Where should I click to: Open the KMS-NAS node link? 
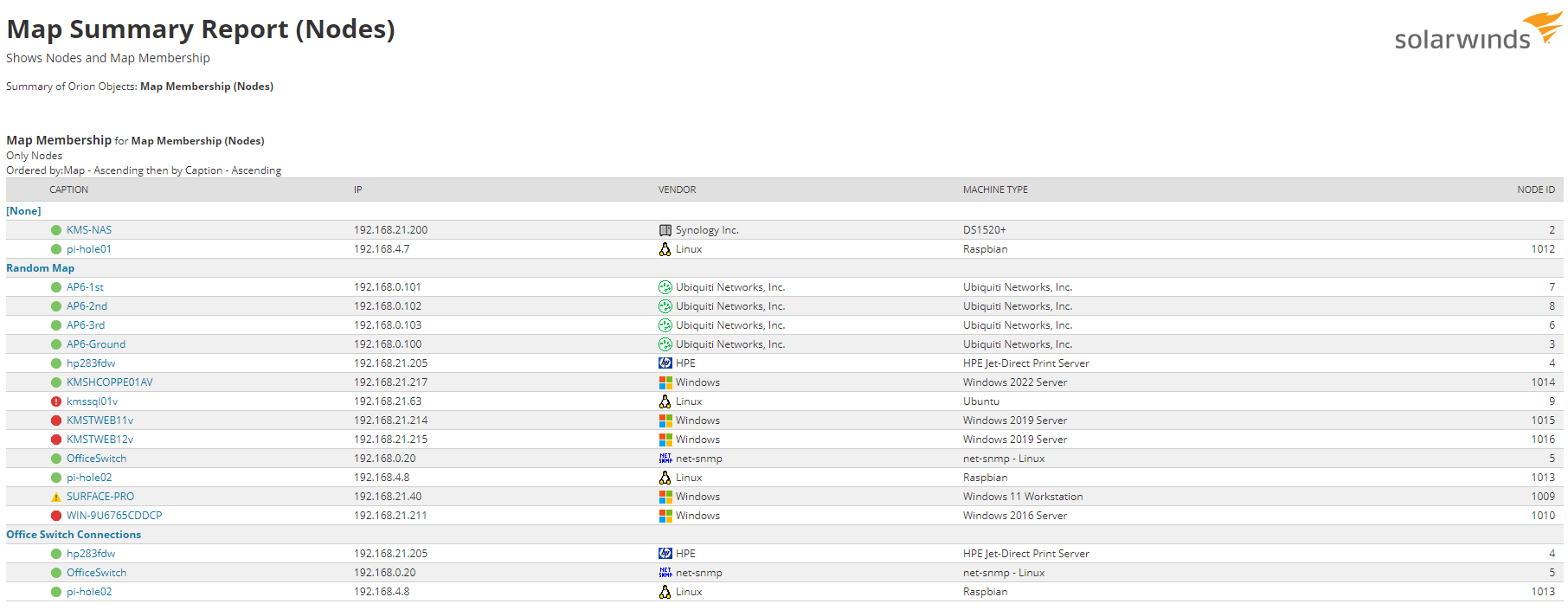[x=89, y=230]
